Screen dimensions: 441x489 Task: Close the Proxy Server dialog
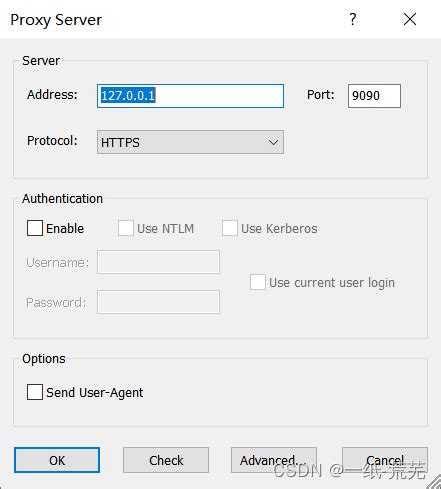[x=410, y=19]
